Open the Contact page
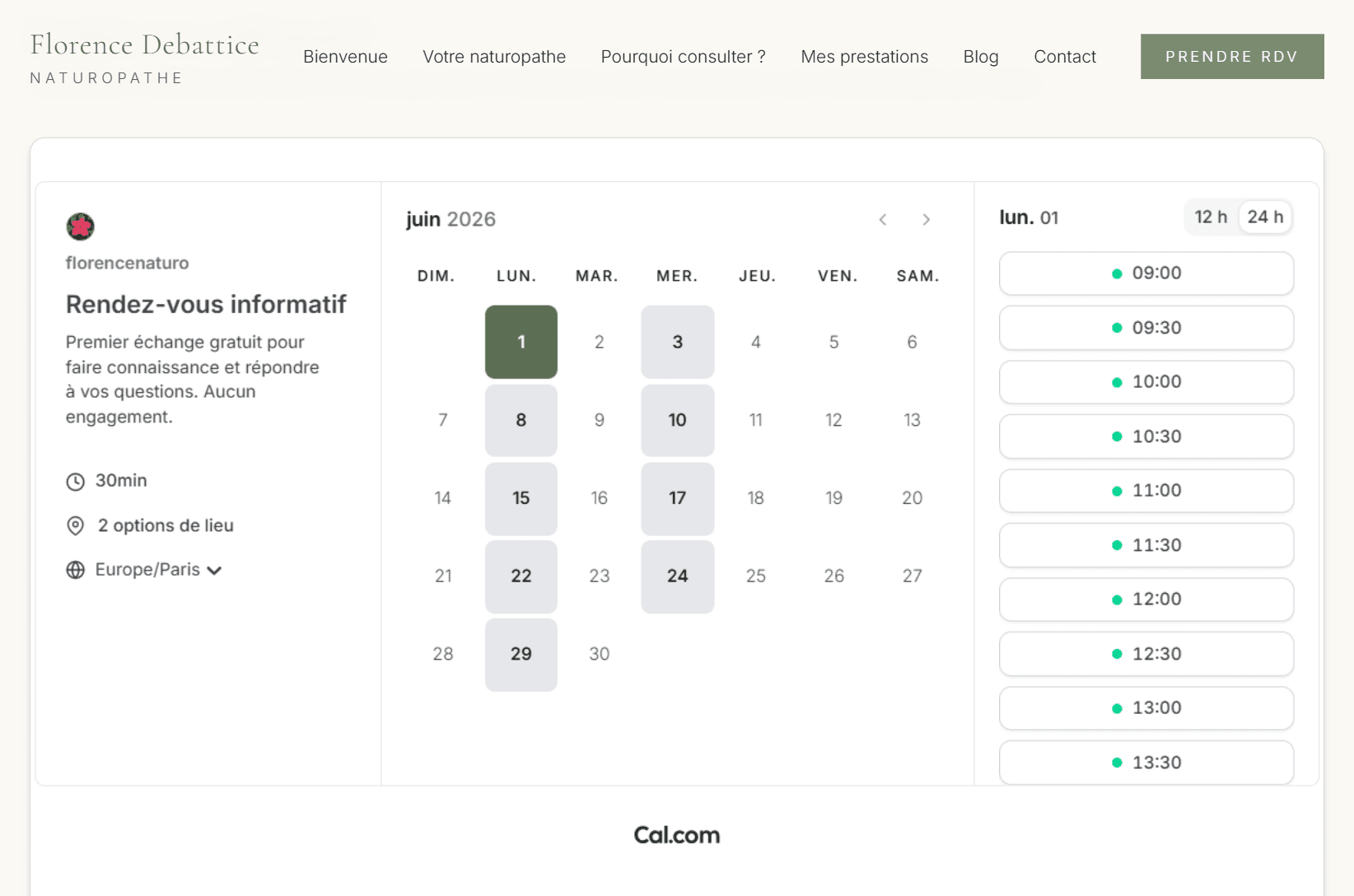Screen dimensions: 1354x896 pos(1065,57)
